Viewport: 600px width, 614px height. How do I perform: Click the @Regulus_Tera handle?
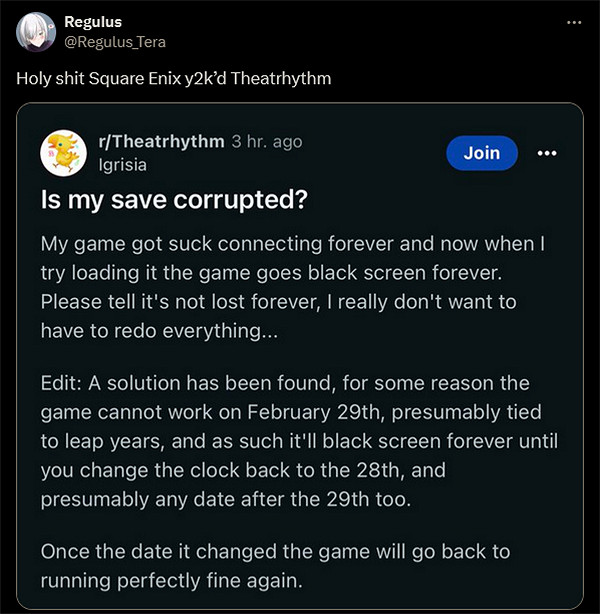click(114, 42)
